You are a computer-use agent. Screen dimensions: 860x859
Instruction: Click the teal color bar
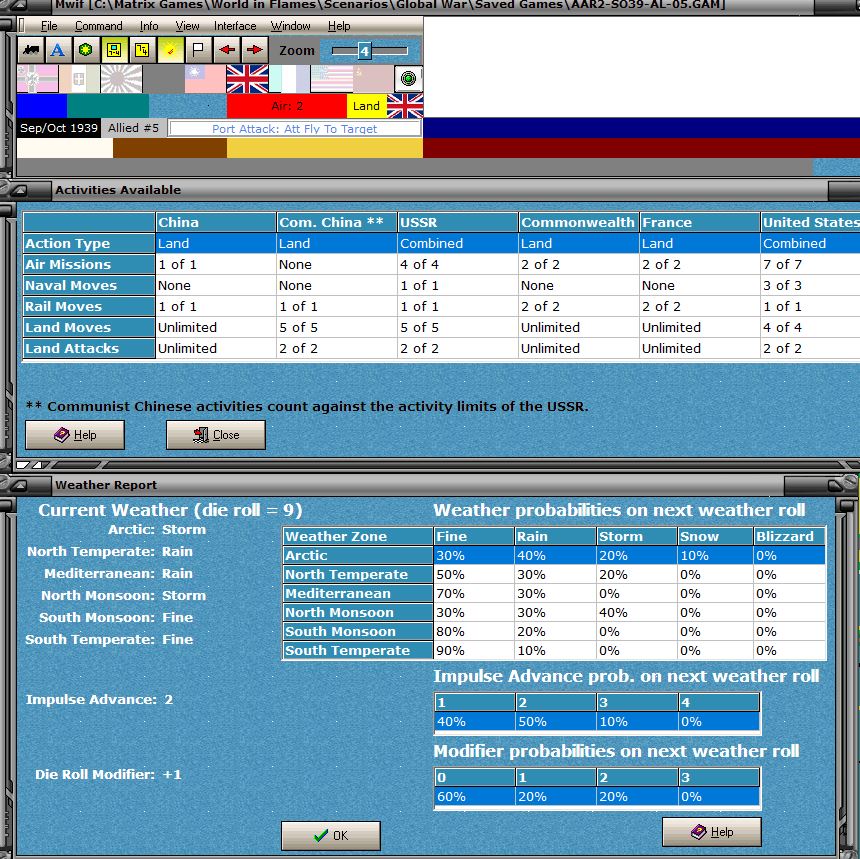point(108,106)
